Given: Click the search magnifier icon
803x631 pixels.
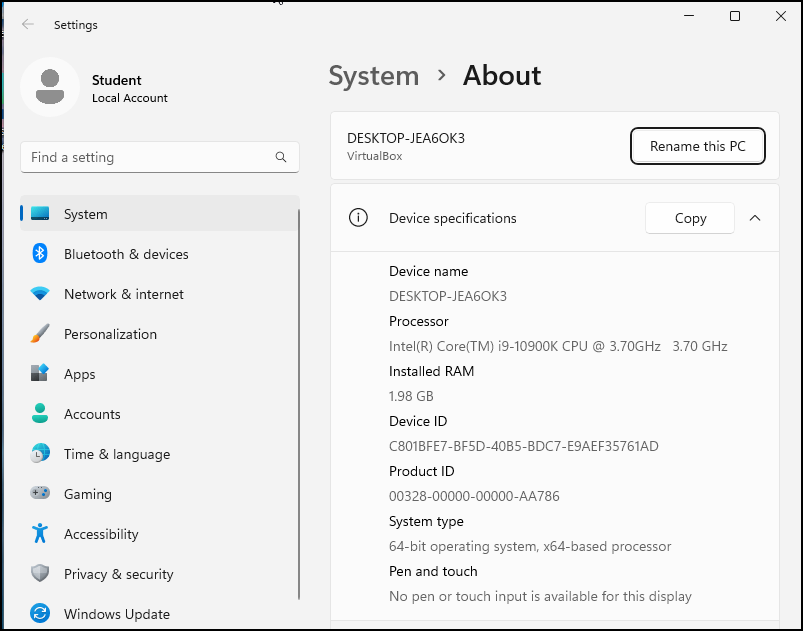Looking at the screenshot, I should (x=281, y=157).
